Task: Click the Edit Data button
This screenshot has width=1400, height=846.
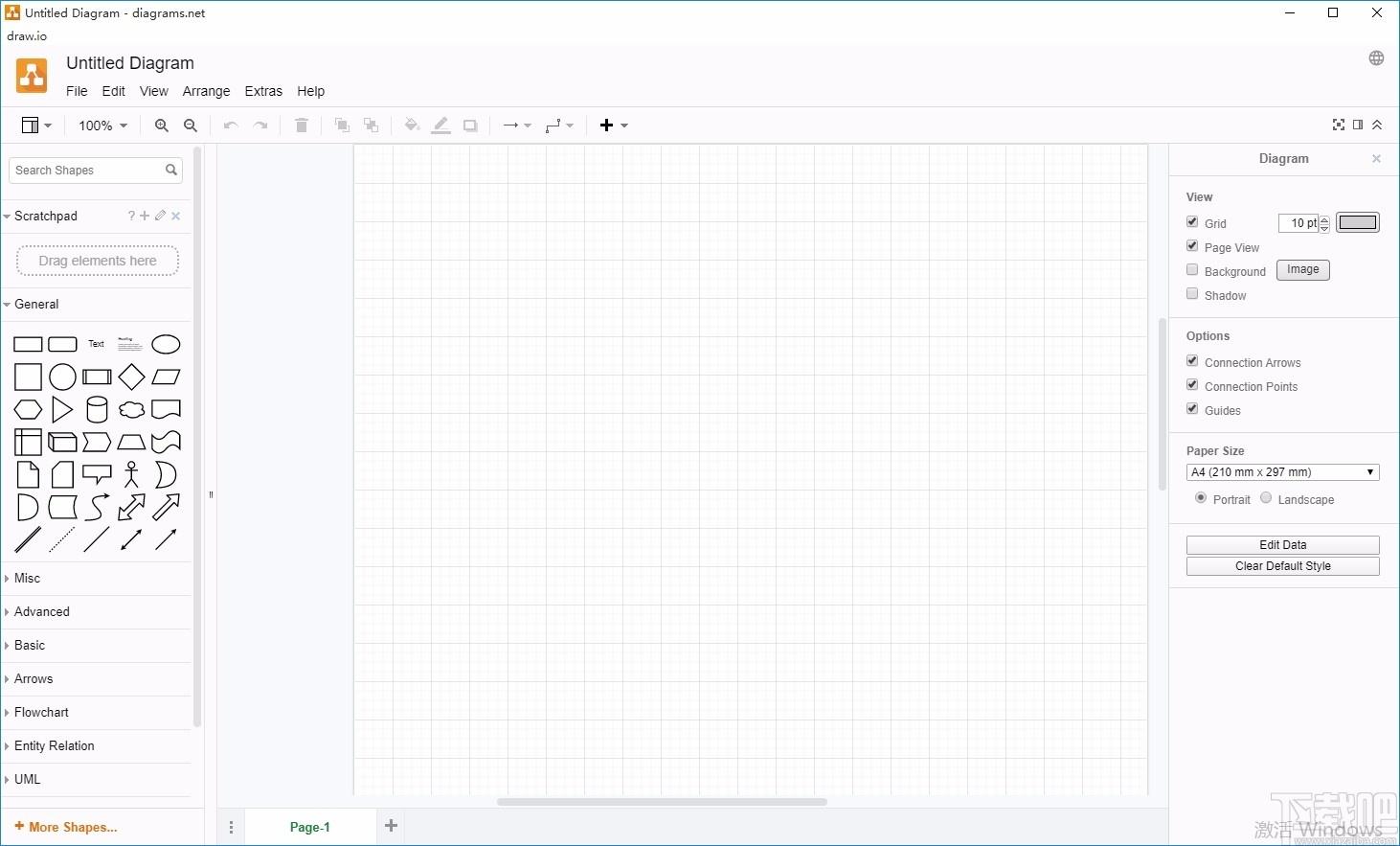Action: pos(1282,545)
